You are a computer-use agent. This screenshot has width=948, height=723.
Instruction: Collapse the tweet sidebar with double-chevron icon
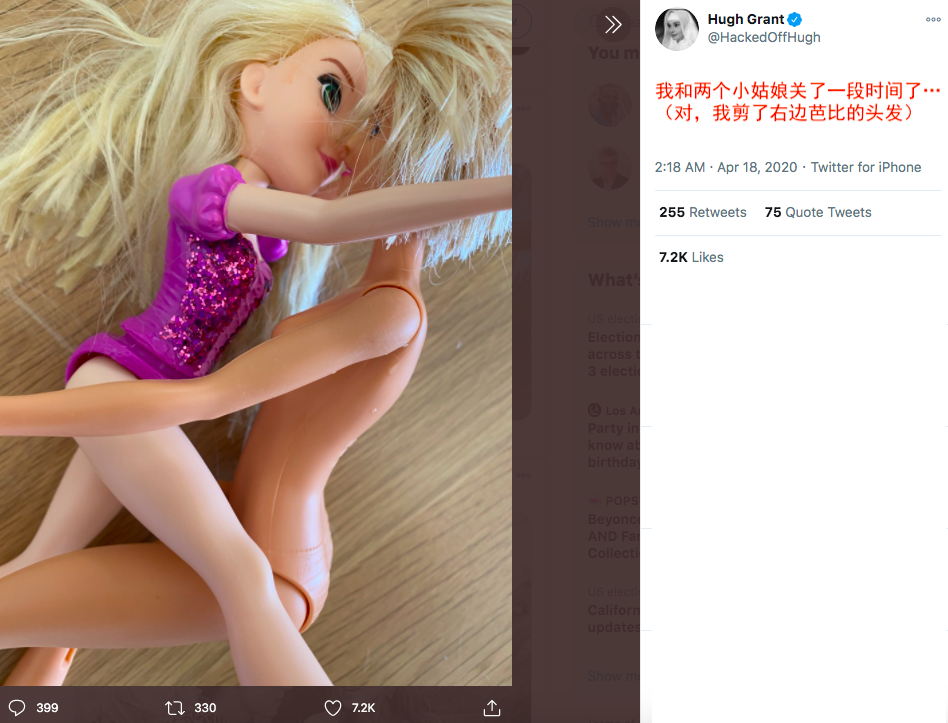613,25
